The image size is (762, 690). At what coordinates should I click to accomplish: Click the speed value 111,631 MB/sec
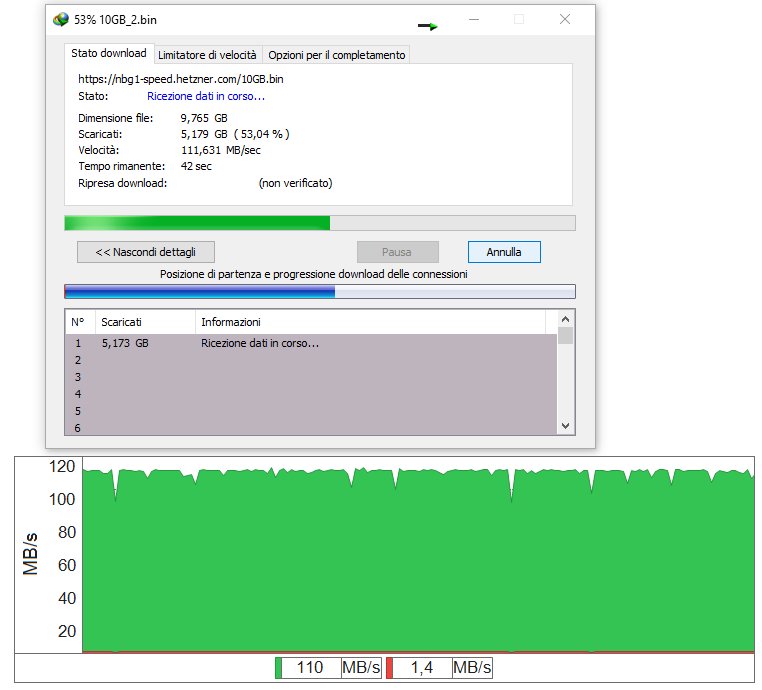pyautogui.click(x=221, y=150)
